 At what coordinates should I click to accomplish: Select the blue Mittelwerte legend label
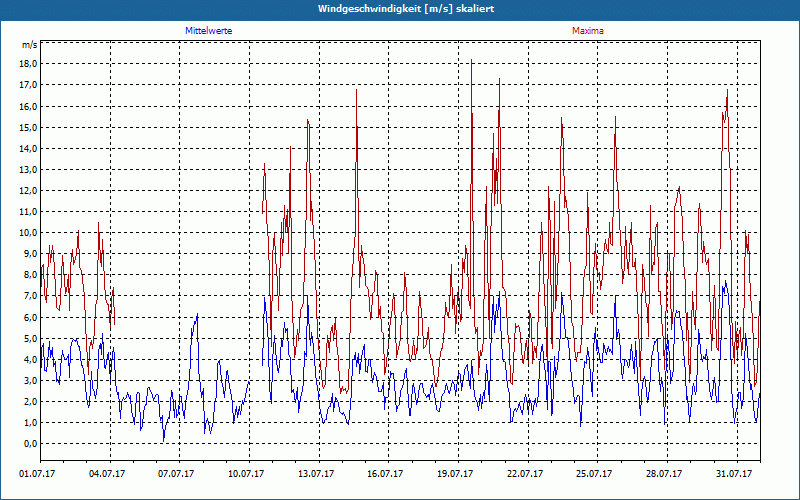pyautogui.click(x=209, y=31)
